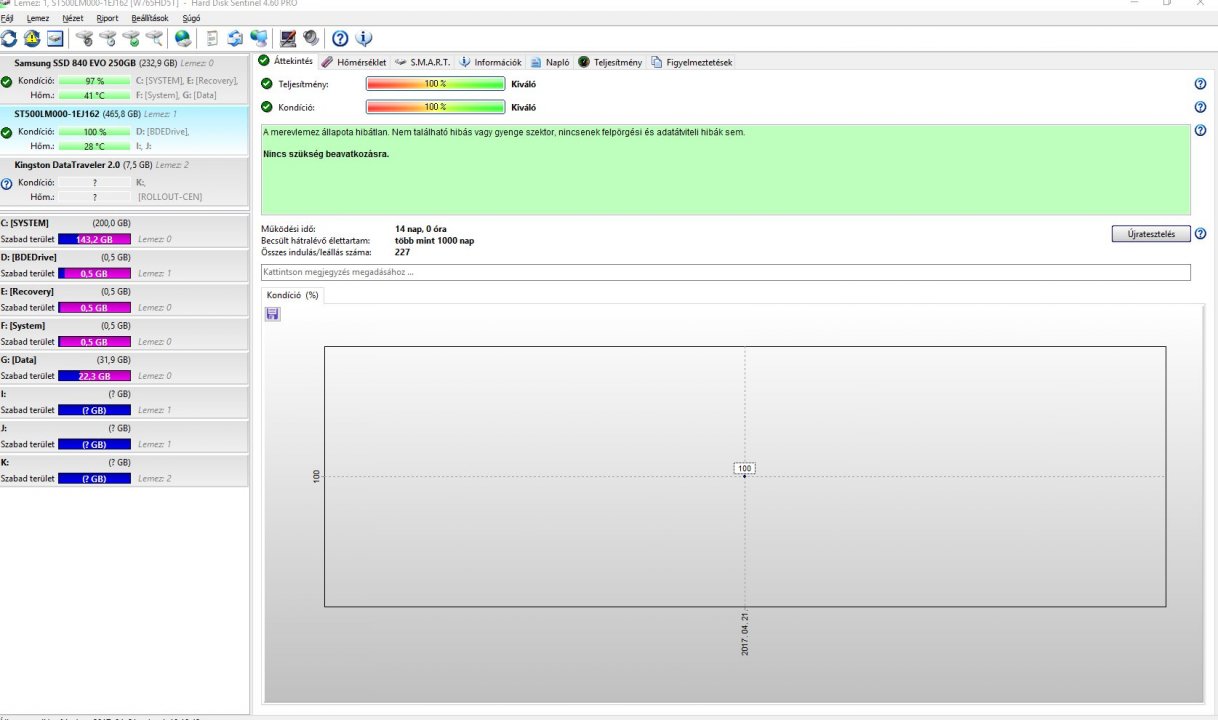The image size is (1218, 720).
Task: Select the Áttekintés tab
Action: click(x=287, y=61)
